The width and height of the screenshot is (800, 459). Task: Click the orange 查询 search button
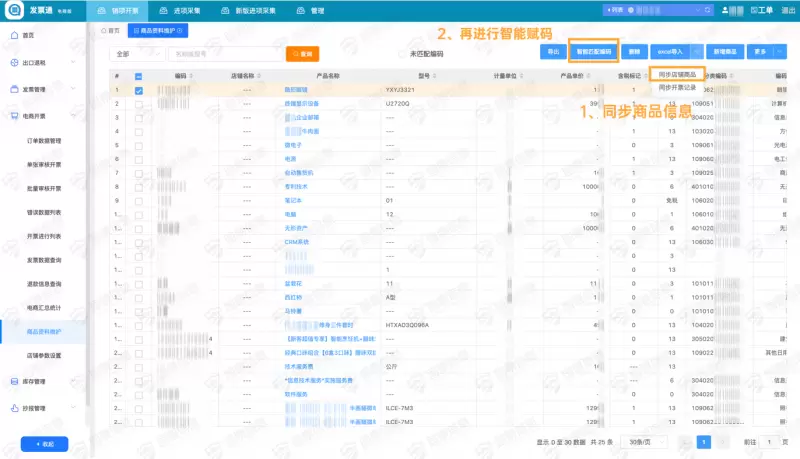[302, 54]
